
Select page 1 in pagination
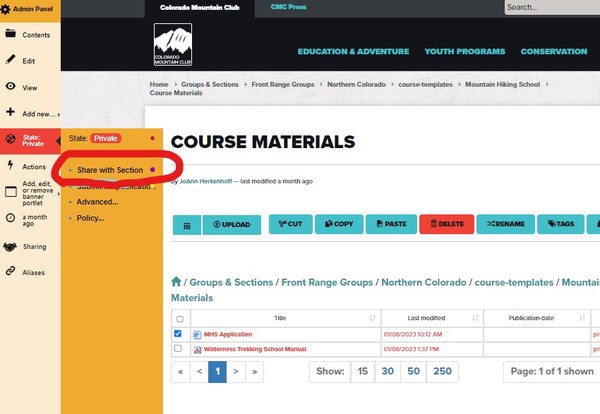click(217, 372)
